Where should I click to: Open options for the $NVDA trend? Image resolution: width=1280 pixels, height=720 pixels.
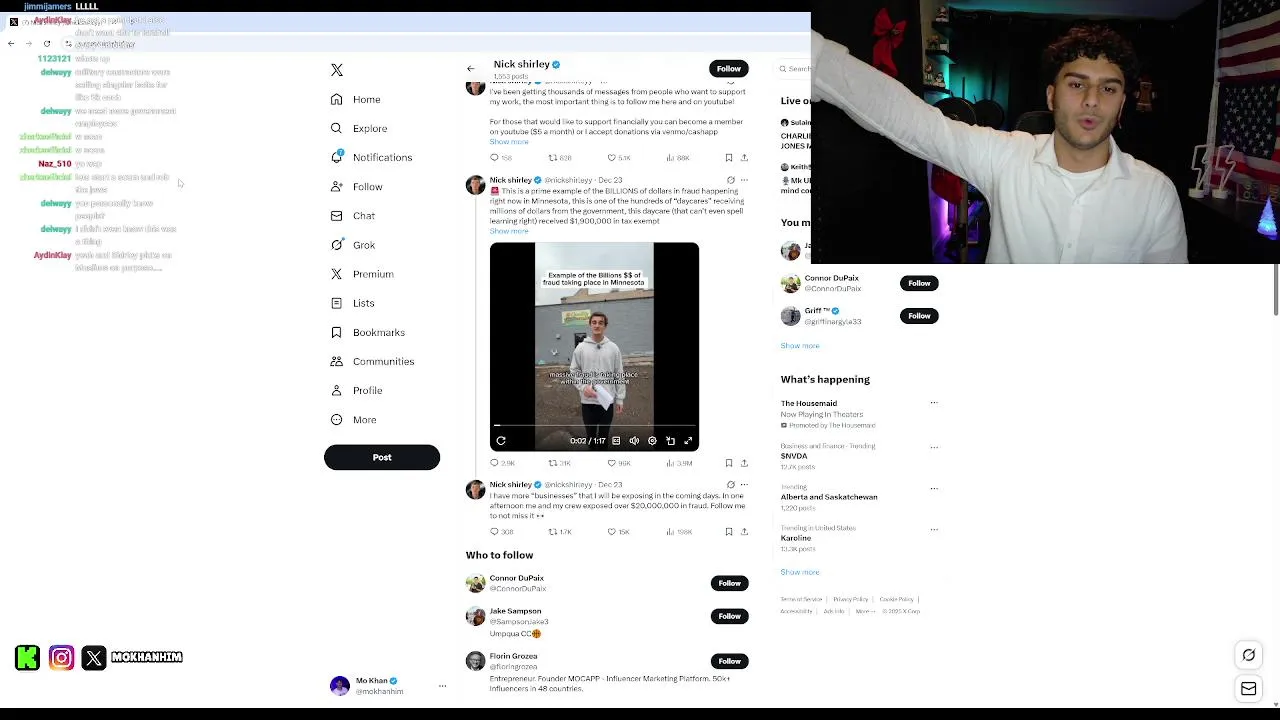tap(934, 447)
